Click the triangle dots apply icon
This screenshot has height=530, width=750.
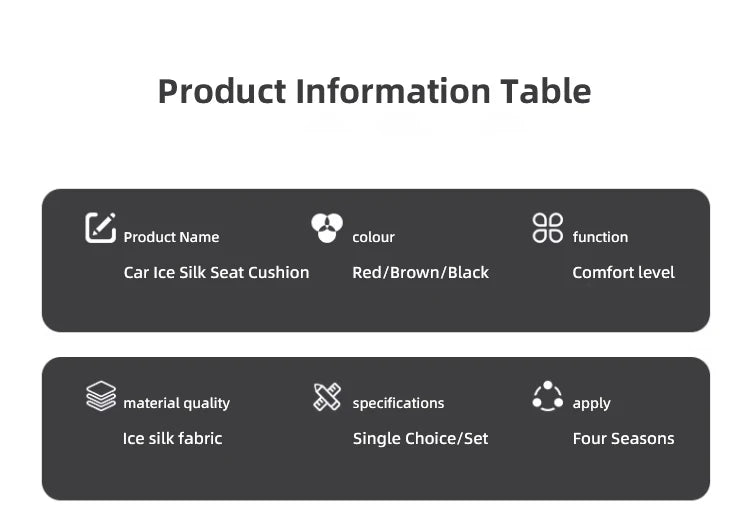pyautogui.click(x=548, y=396)
